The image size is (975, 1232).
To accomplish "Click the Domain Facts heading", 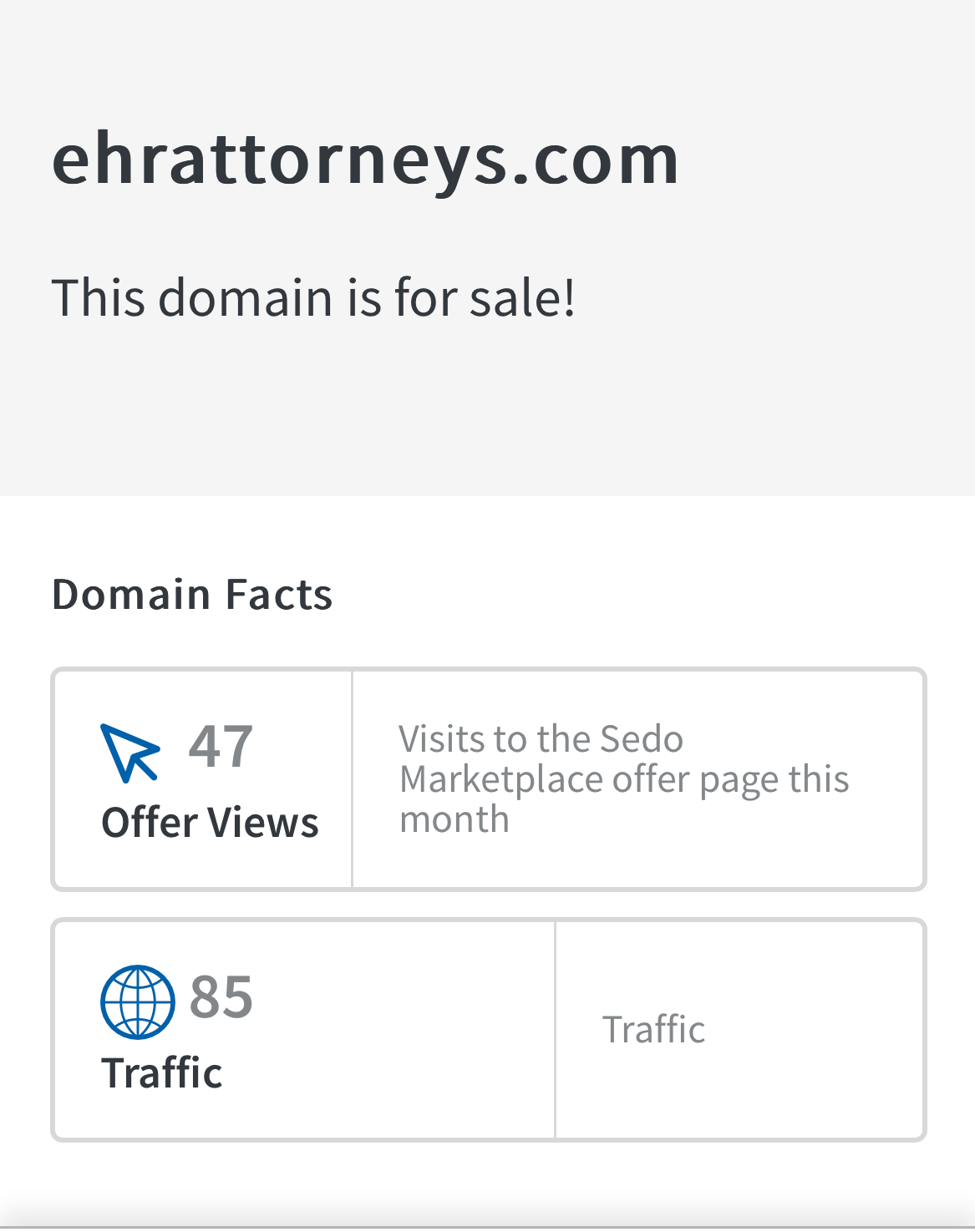I will click(x=192, y=595).
